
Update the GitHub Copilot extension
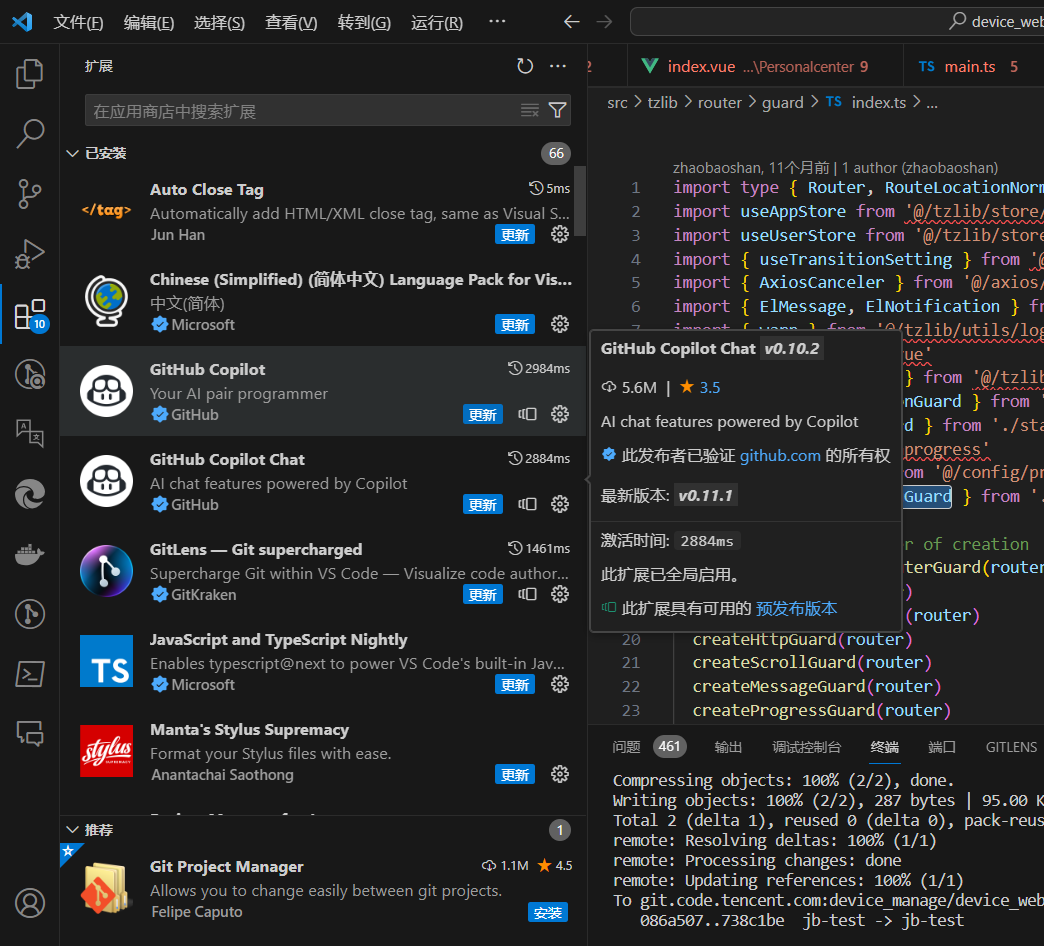483,415
